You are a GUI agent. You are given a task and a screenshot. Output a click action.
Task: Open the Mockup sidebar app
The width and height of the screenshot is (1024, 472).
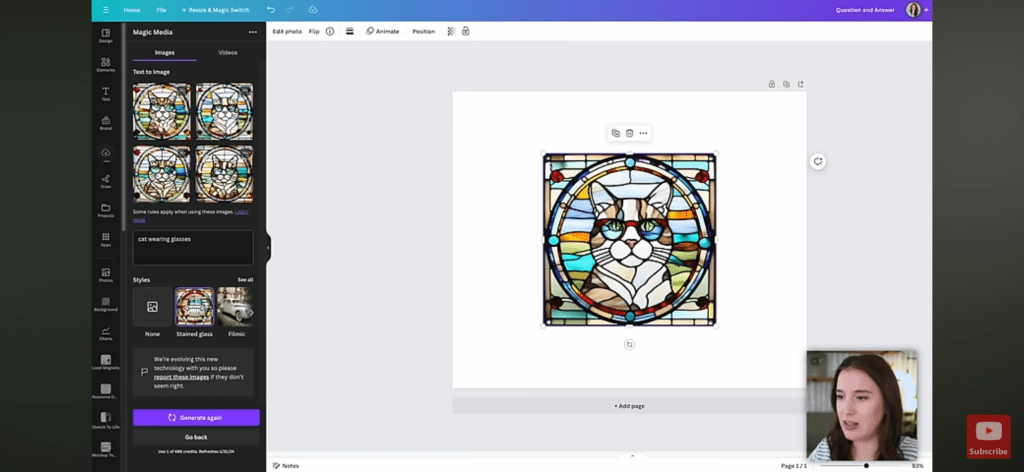point(106,450)
